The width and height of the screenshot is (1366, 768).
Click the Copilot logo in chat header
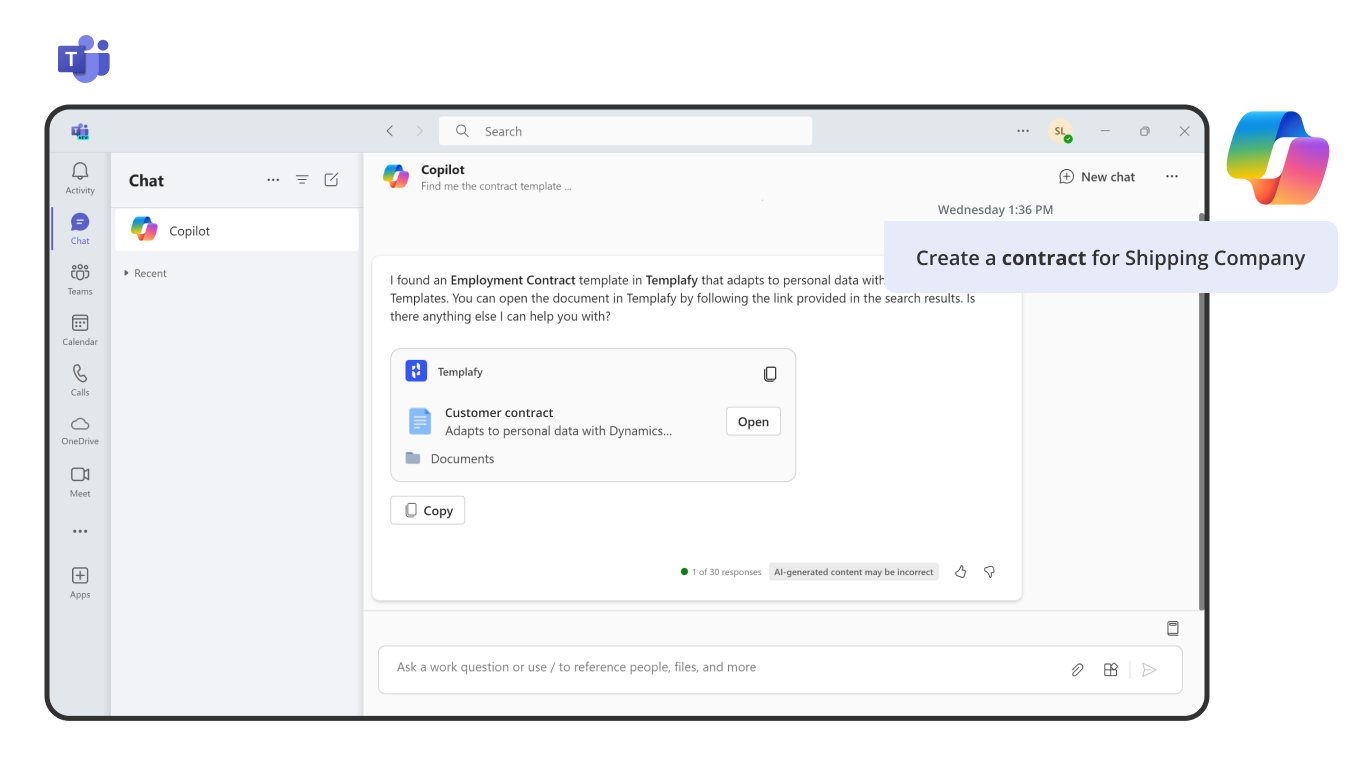pos(396,176)
